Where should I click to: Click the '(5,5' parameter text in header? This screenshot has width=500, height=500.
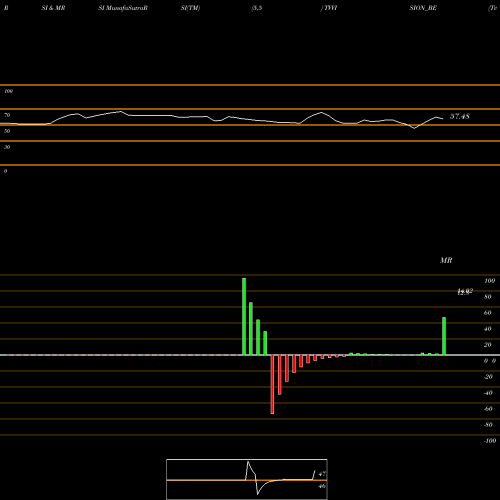257,8
